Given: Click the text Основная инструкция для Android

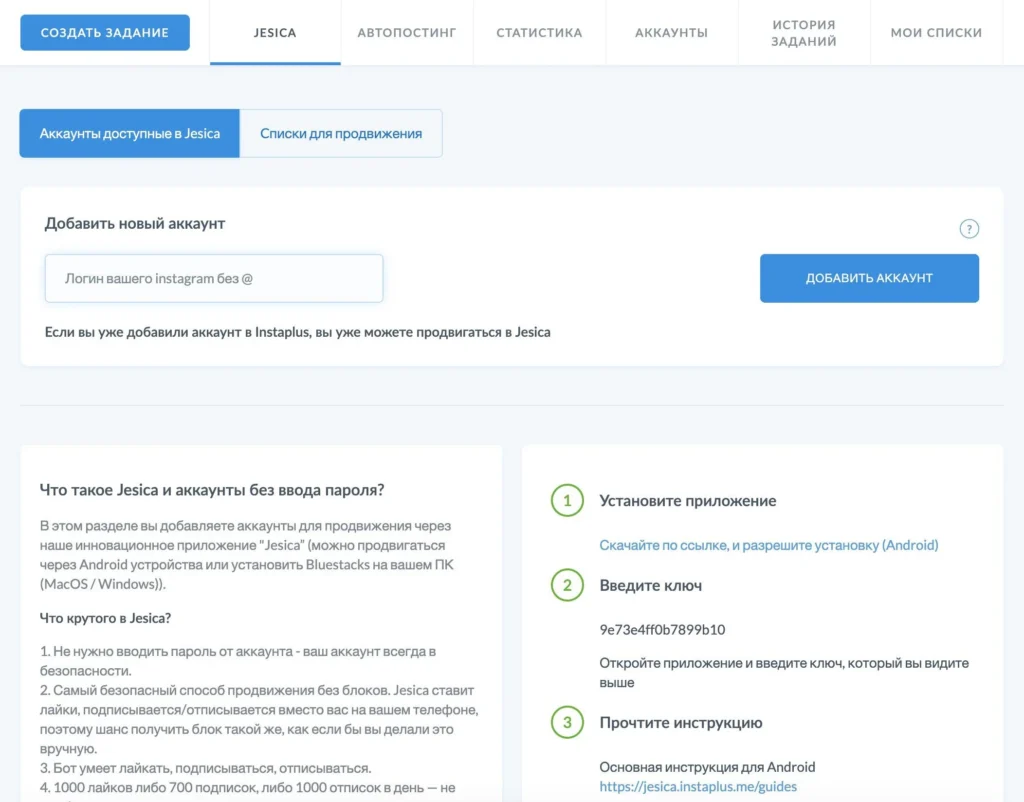Looking at the screenshot, I should click(707, 767).
